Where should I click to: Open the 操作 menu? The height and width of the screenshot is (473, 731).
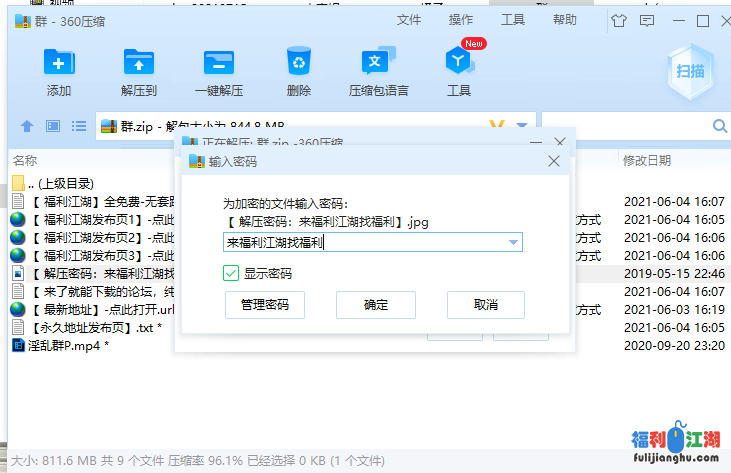(x=461, y=20)
